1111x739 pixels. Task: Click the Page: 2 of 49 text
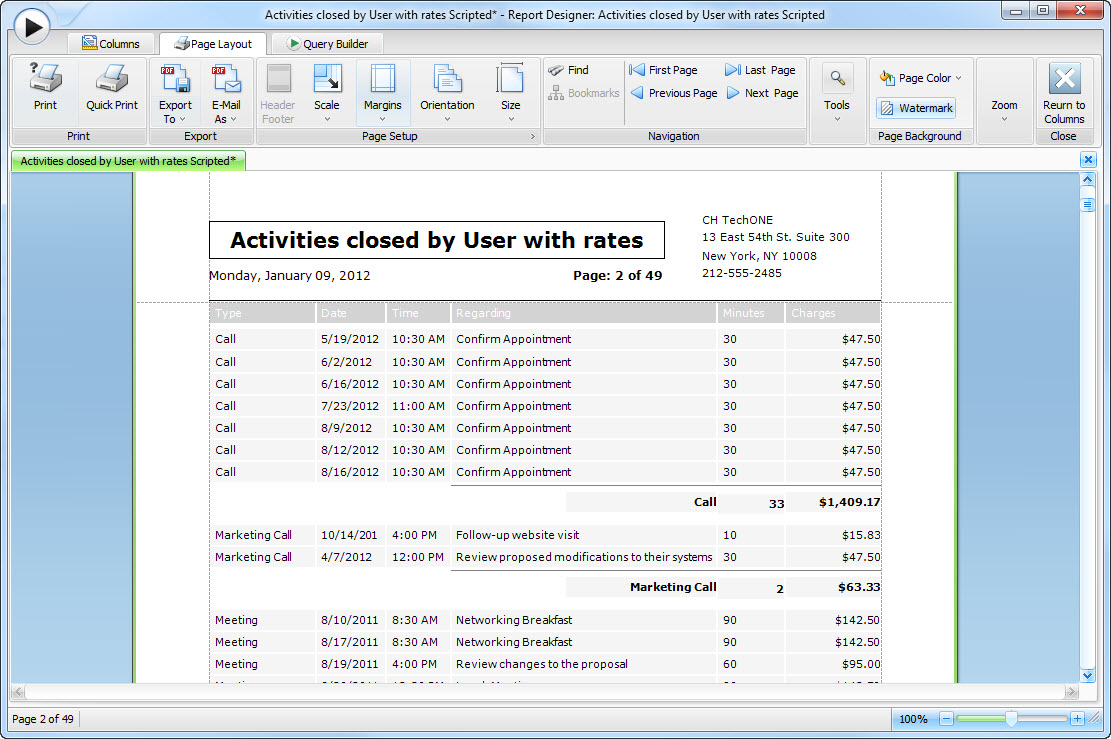[618, 276]
